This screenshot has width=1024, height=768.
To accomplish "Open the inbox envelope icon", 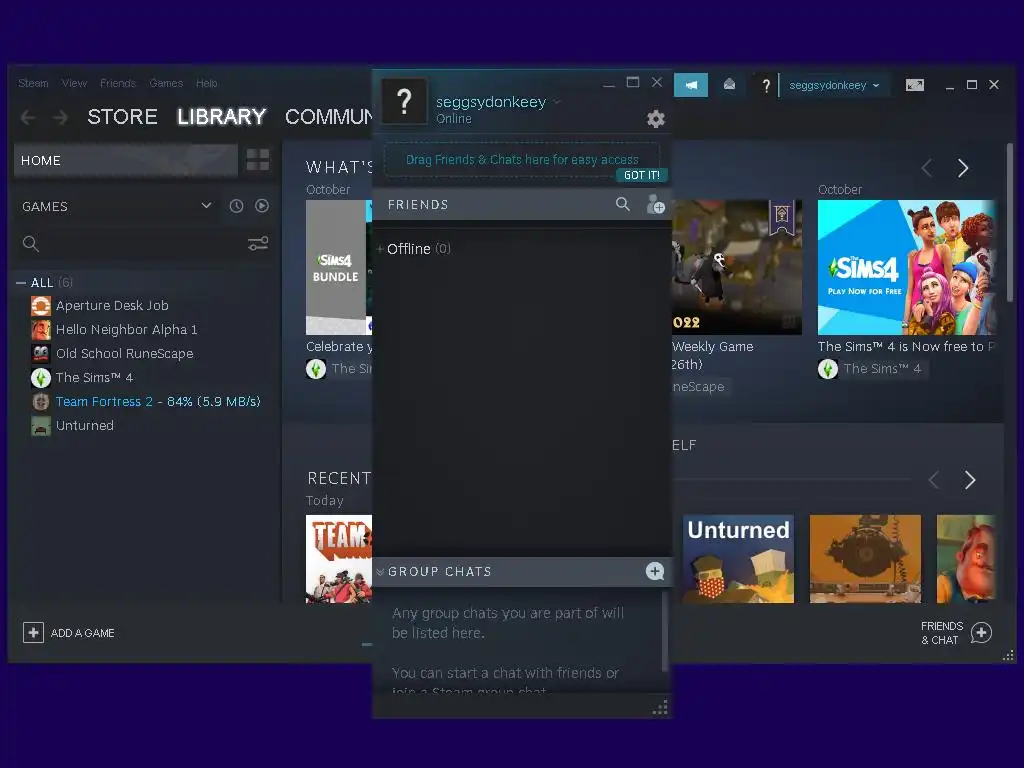I will [x=729, y=84].
